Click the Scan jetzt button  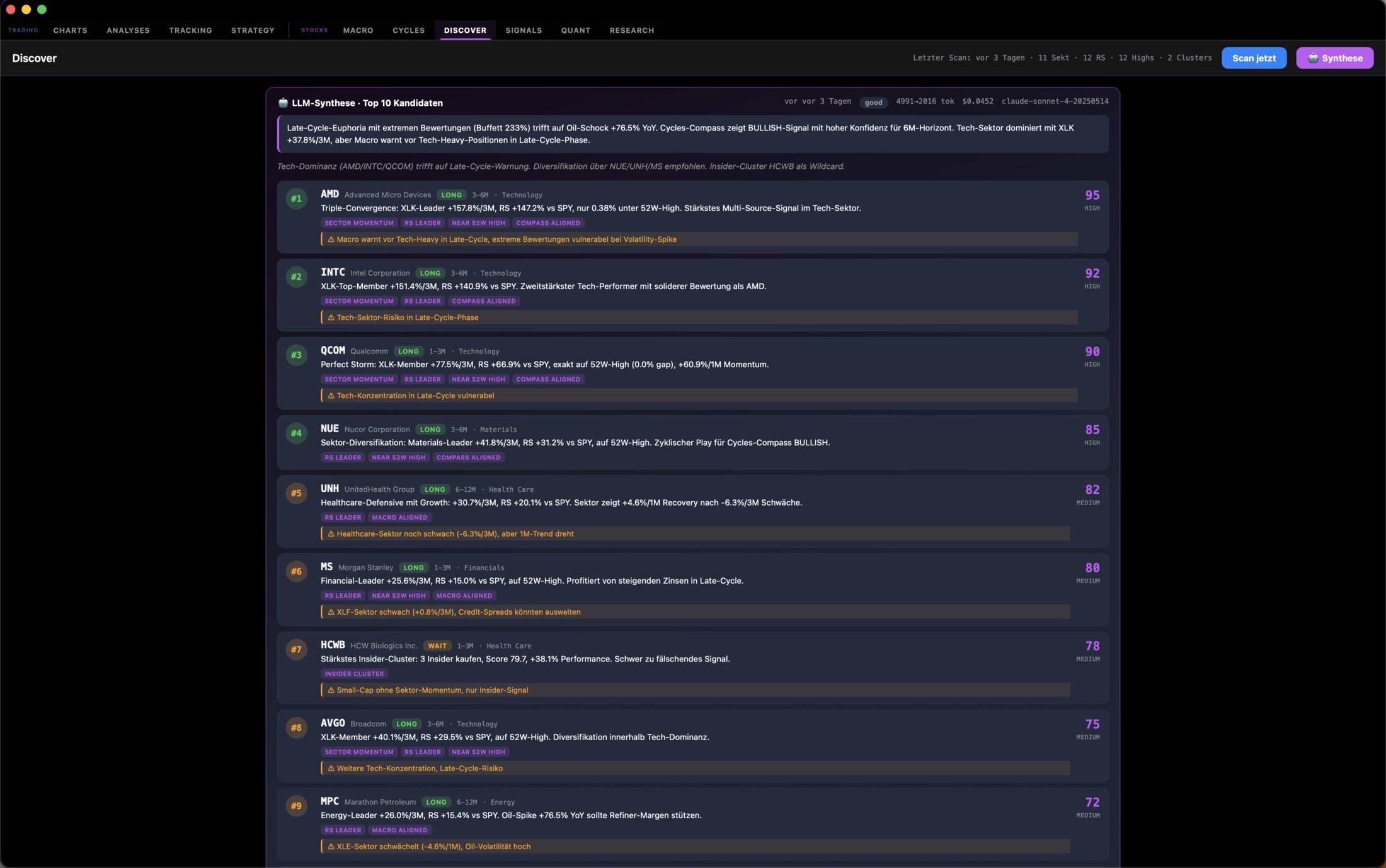pyautogui.click(x=1254, y=58)
